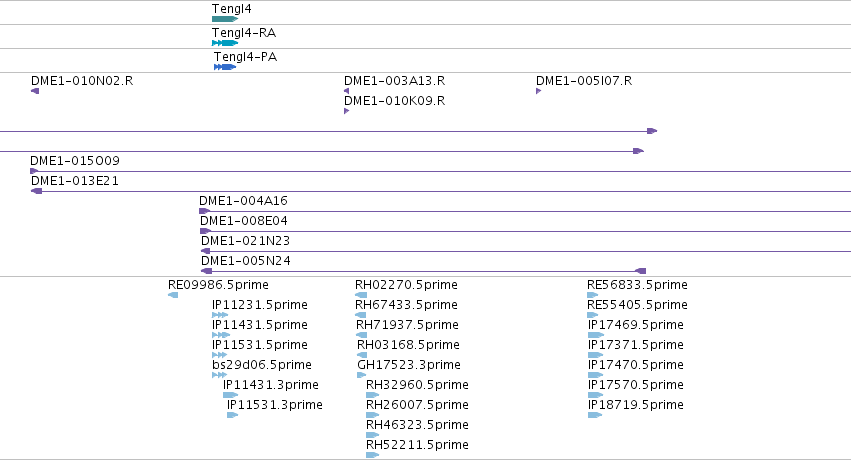The height and width of the screenshot is (460, 851).
Task: Click the Tengl4-RA transcript glyph
Action: pos(225,43)
